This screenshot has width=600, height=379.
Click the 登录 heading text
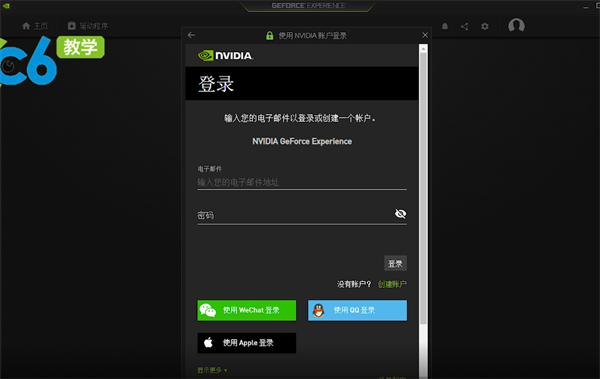coord(216,84)
